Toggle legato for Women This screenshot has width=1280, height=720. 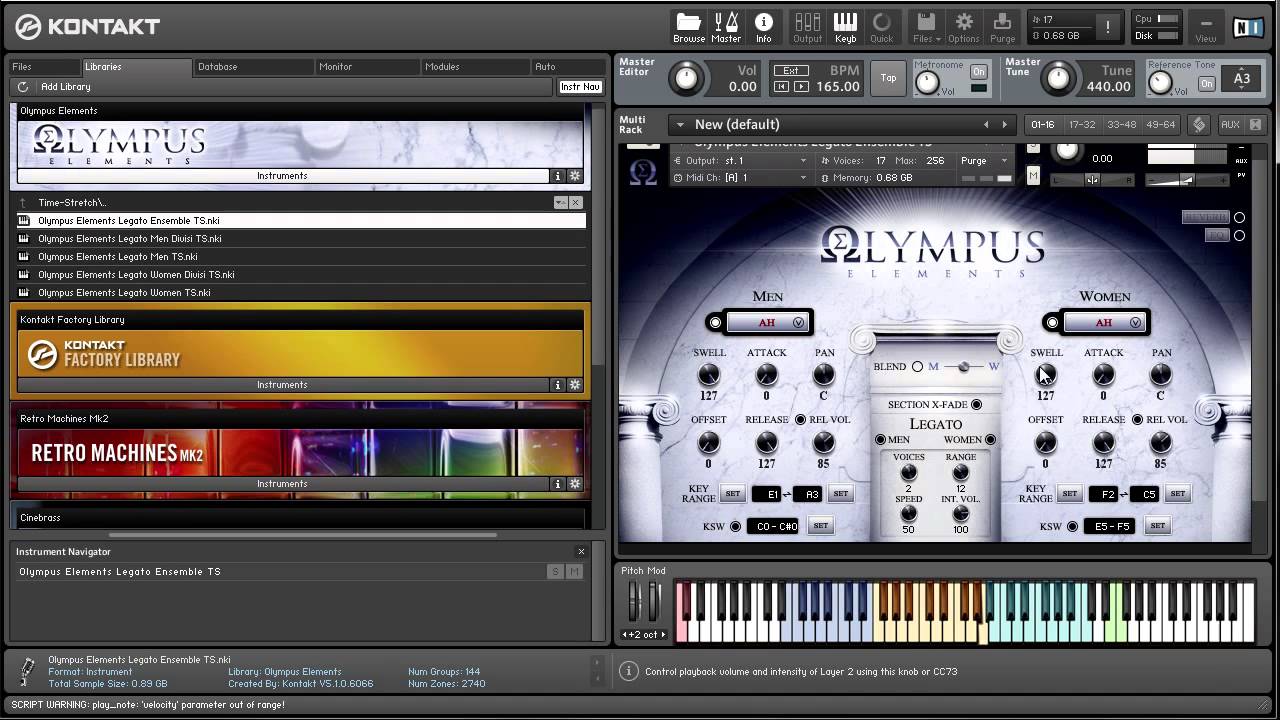click(990, 439)
